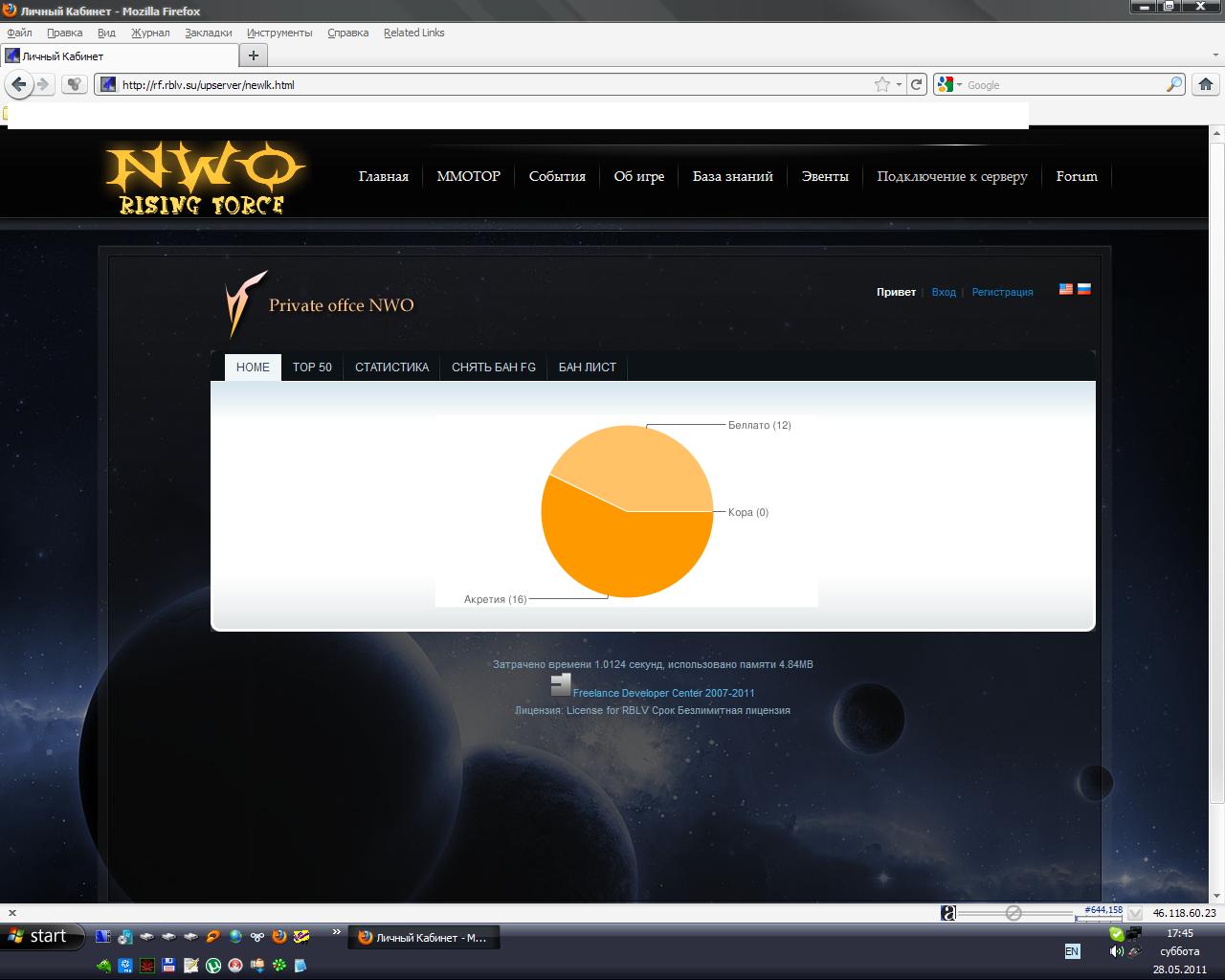Open the СТАТИСТИКА tab

[391, 367]
